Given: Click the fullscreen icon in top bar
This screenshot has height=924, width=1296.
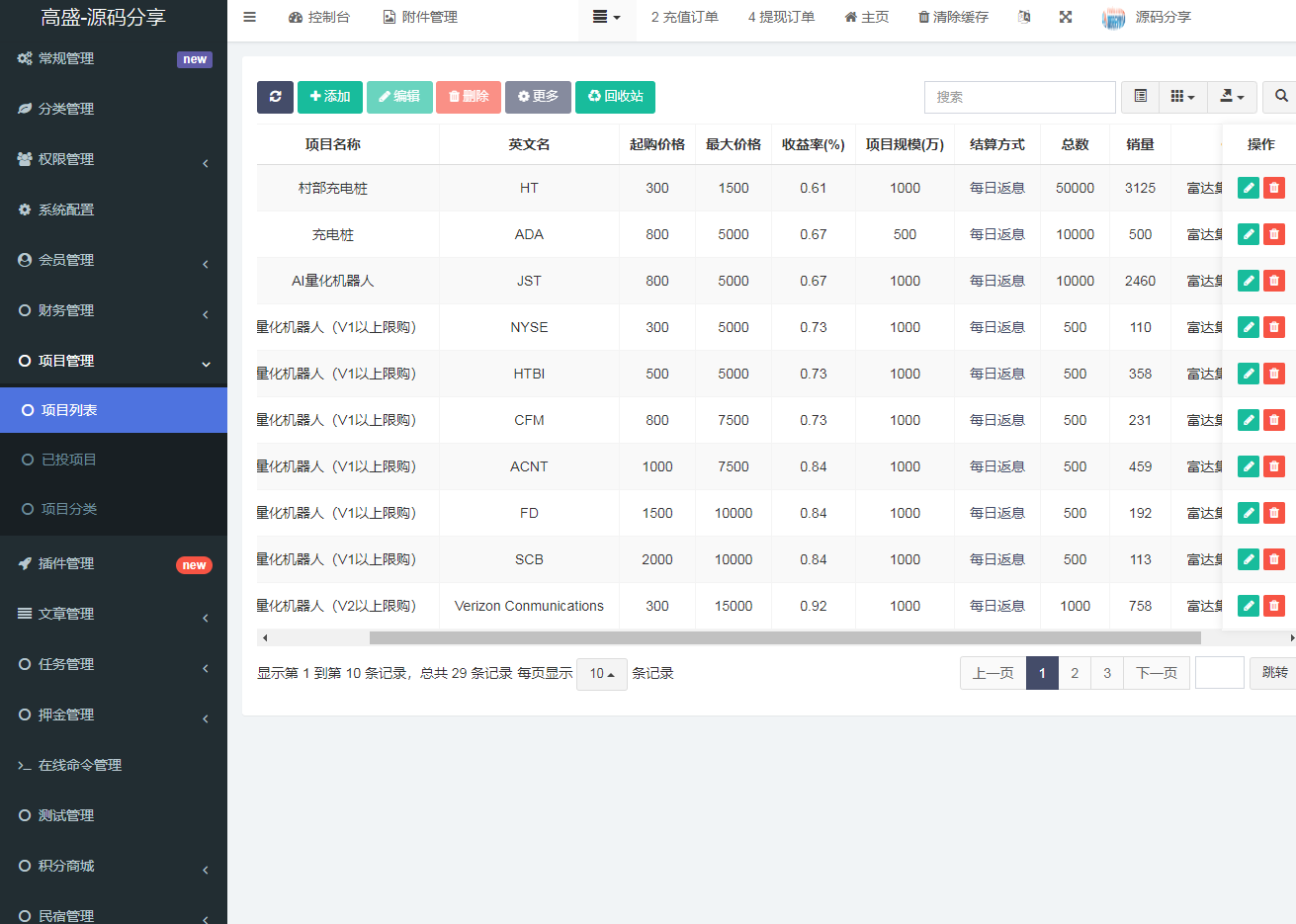Looking at the screenshot, I should coord(1066,17).
